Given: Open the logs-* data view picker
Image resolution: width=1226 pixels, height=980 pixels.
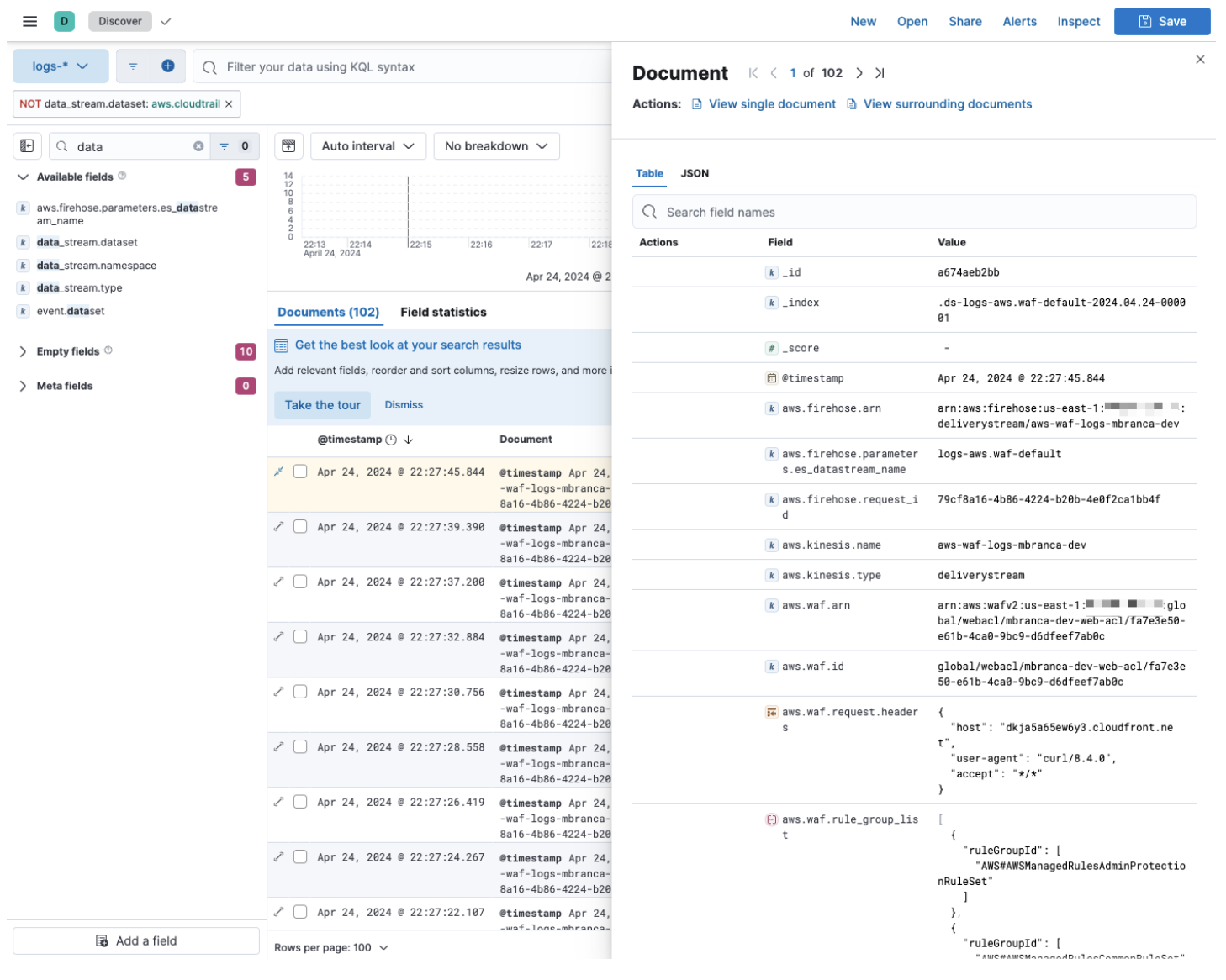Looking at the screenshot, I should 60,66.
